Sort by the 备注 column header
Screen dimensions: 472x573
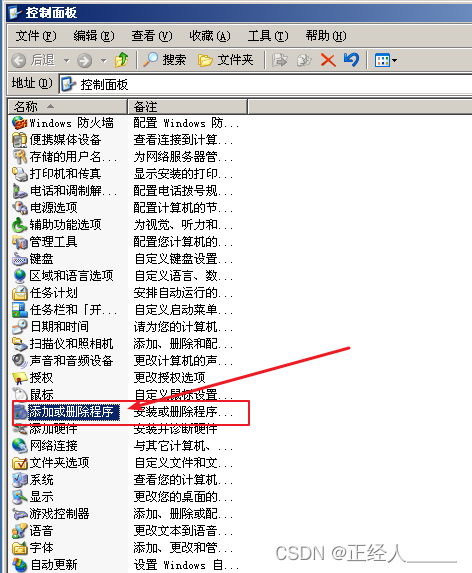pyautogui.click(x=188, y=107)
